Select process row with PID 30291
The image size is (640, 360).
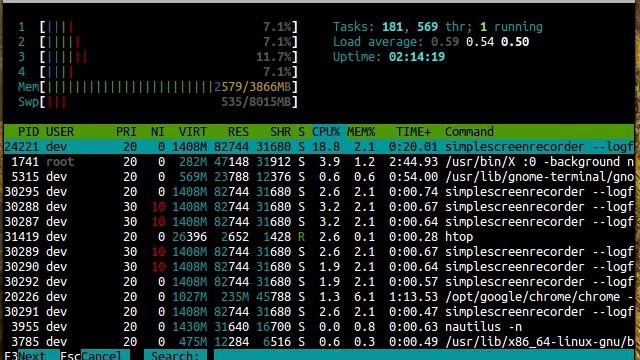(x=319, y=312)
